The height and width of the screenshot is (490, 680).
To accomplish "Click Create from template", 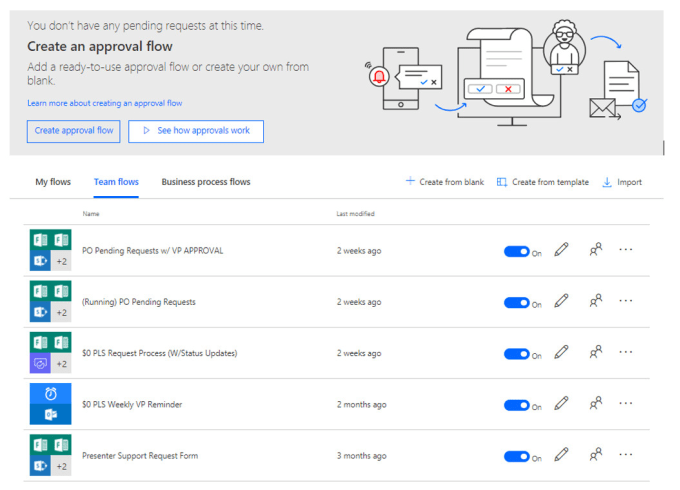I will (543, 182).
